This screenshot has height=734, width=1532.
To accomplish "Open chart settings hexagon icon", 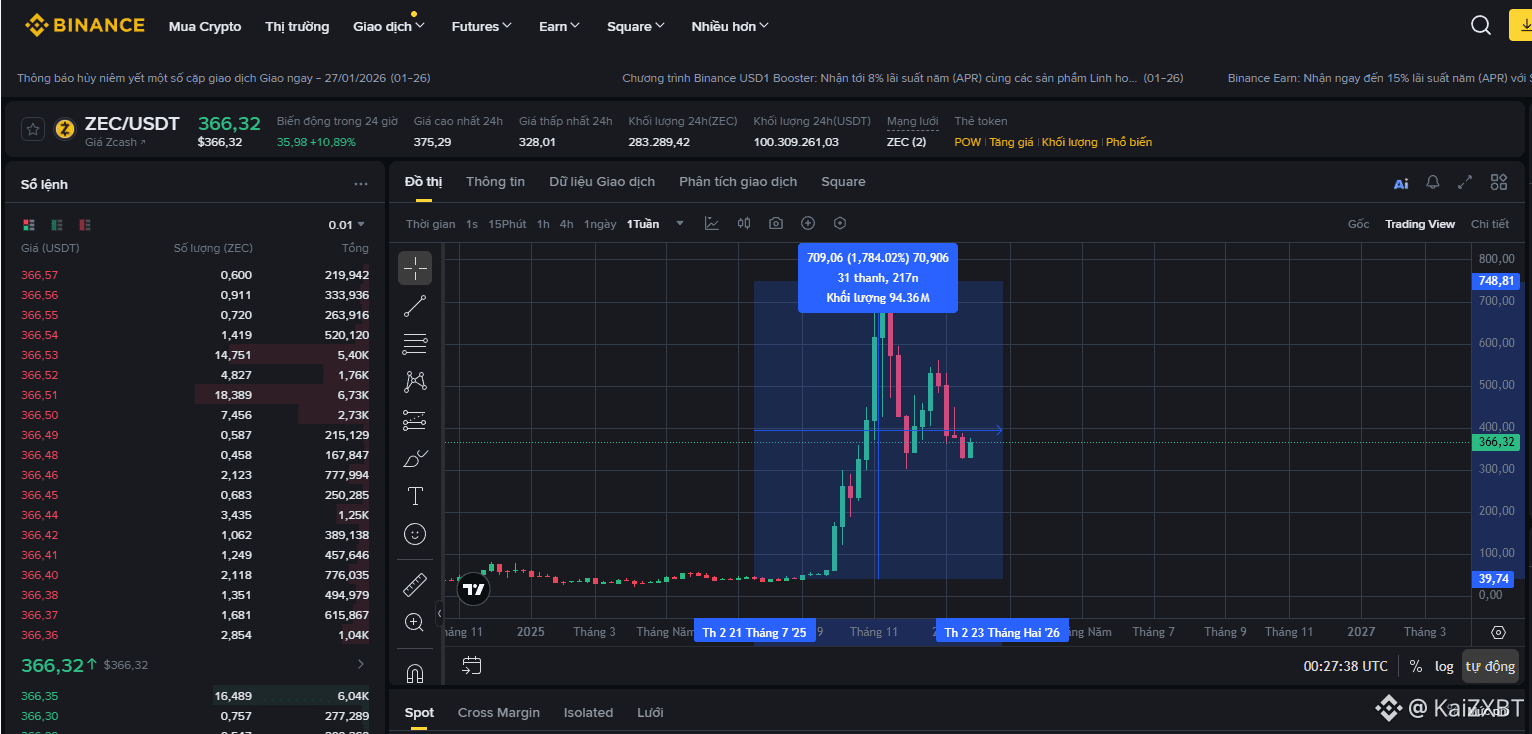I will point(840,224).
